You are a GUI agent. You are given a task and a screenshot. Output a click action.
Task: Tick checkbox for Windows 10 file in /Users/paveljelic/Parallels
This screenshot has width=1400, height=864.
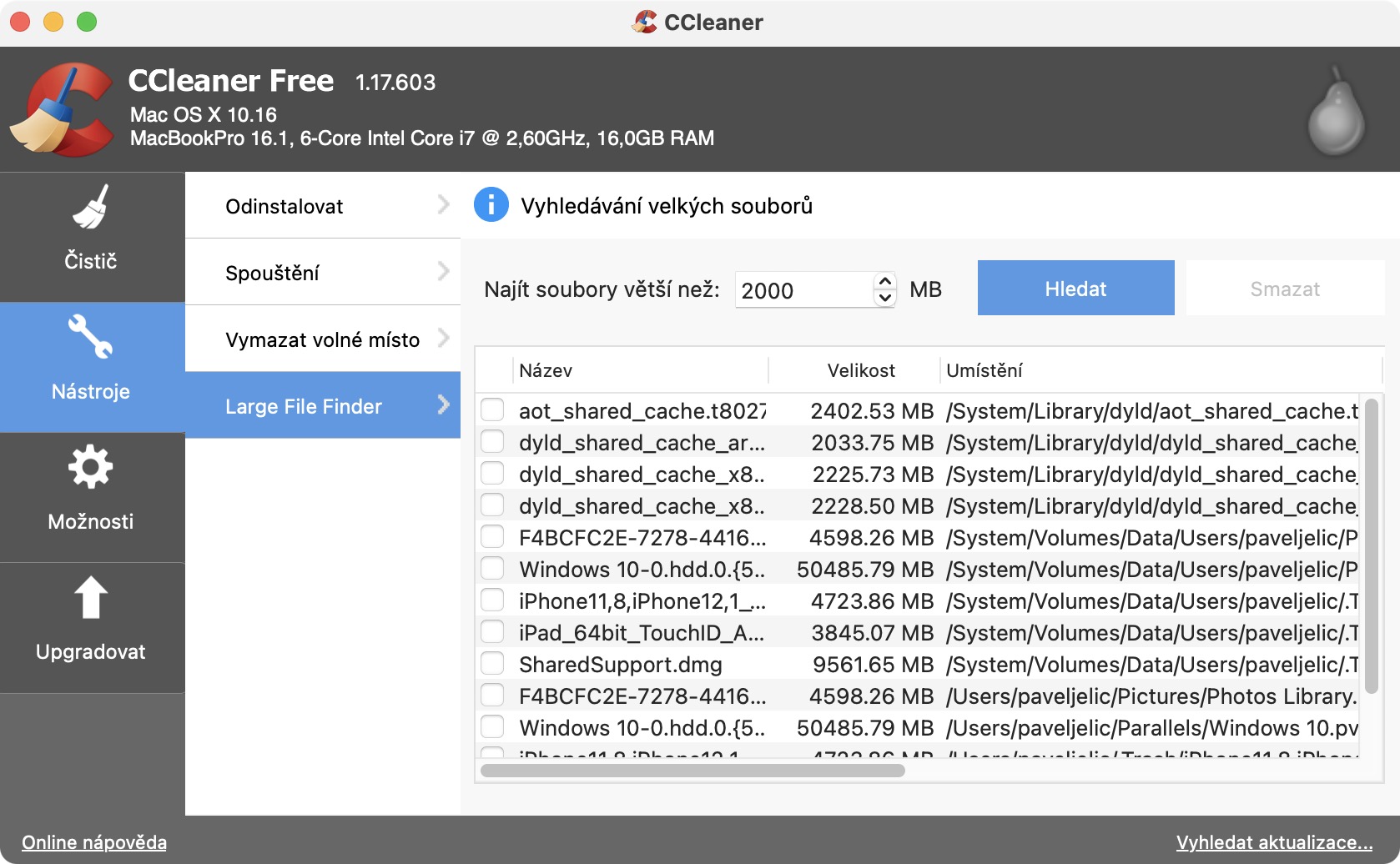pos(492,727)
